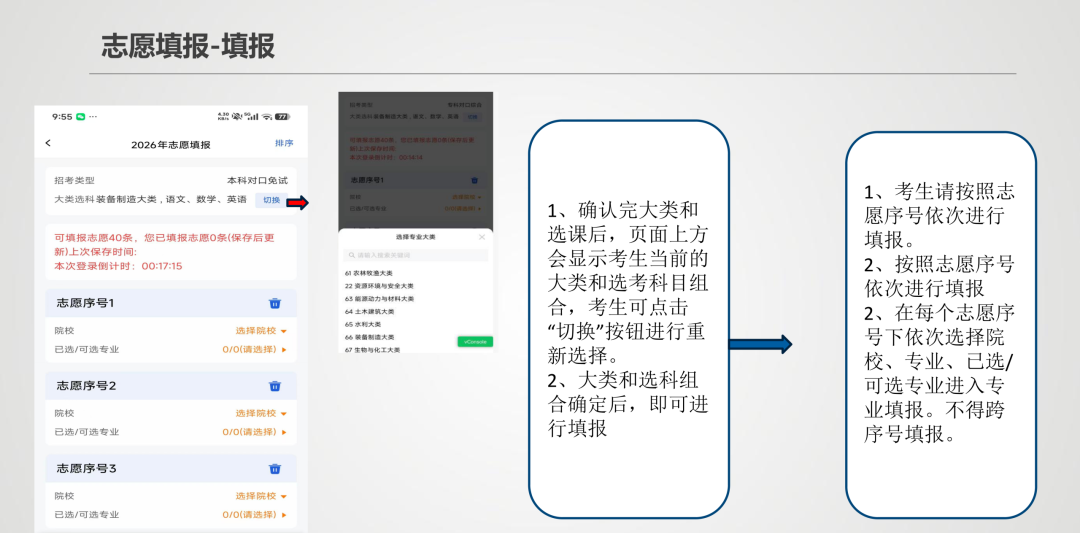
Task: Tap 排序 at the top right
Action: [284, 144]
